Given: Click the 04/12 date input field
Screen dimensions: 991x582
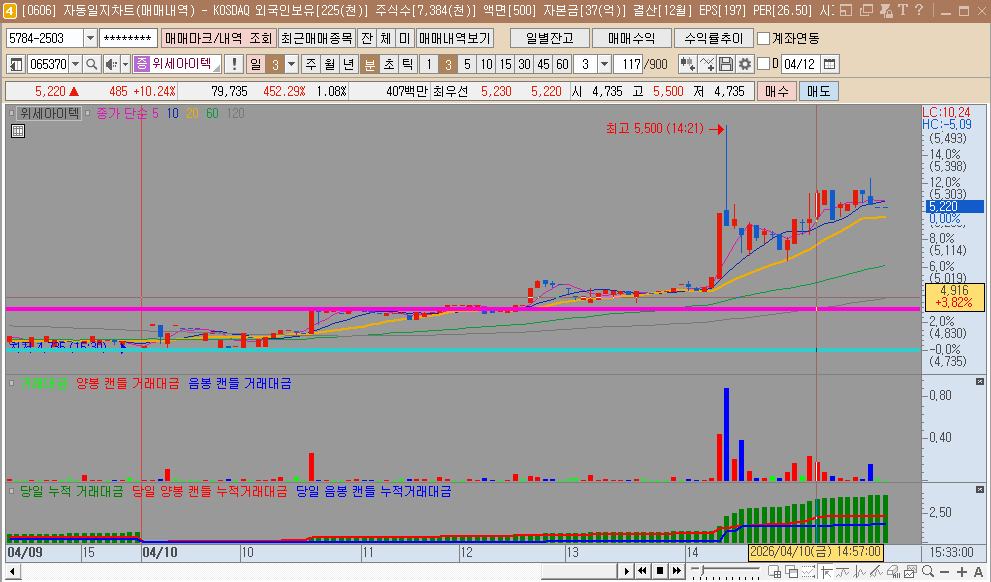Looking at the screenshot, I should point(800,64).
